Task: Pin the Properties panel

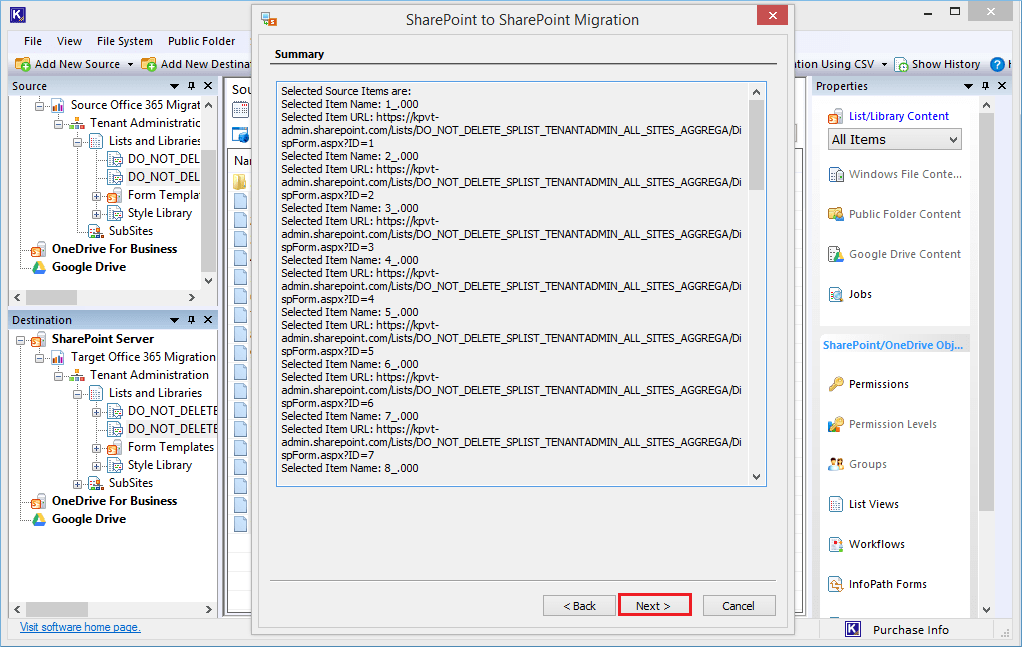Action: pyautogui.click(x=985, y=86)
